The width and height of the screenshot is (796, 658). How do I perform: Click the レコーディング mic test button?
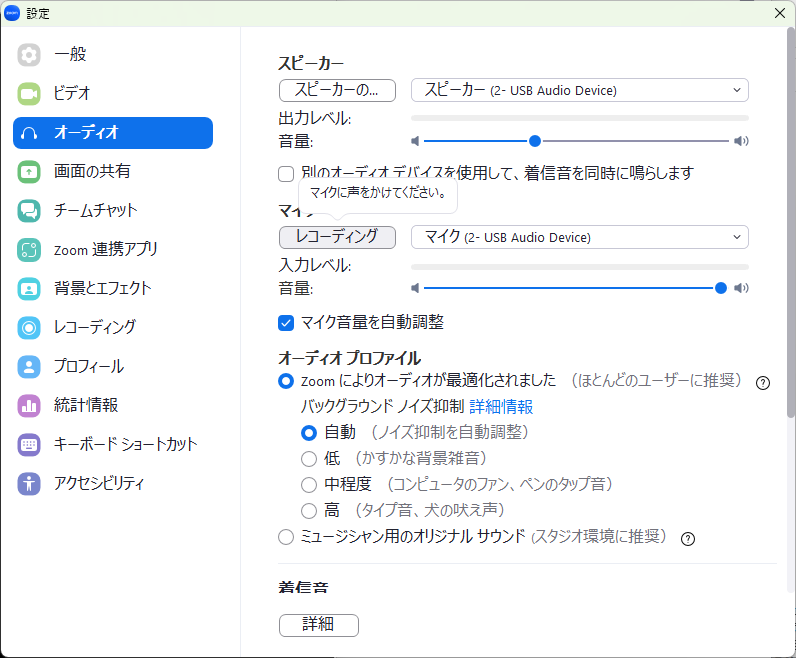click(x=337, y=237)
